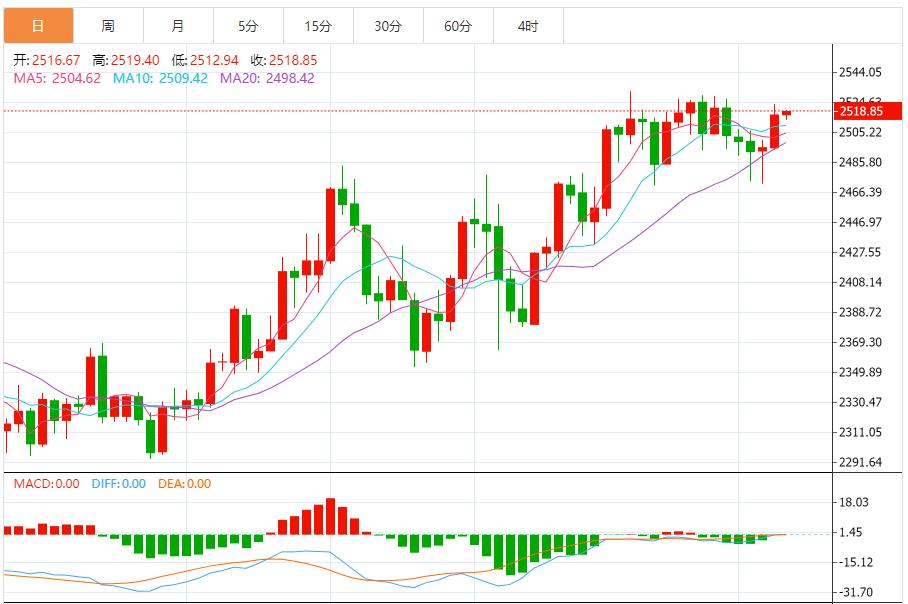The width and height of the screenshot is (908, 604).
Task: Switch to the 4时 four-hour tab
Action: pos(528,26)
